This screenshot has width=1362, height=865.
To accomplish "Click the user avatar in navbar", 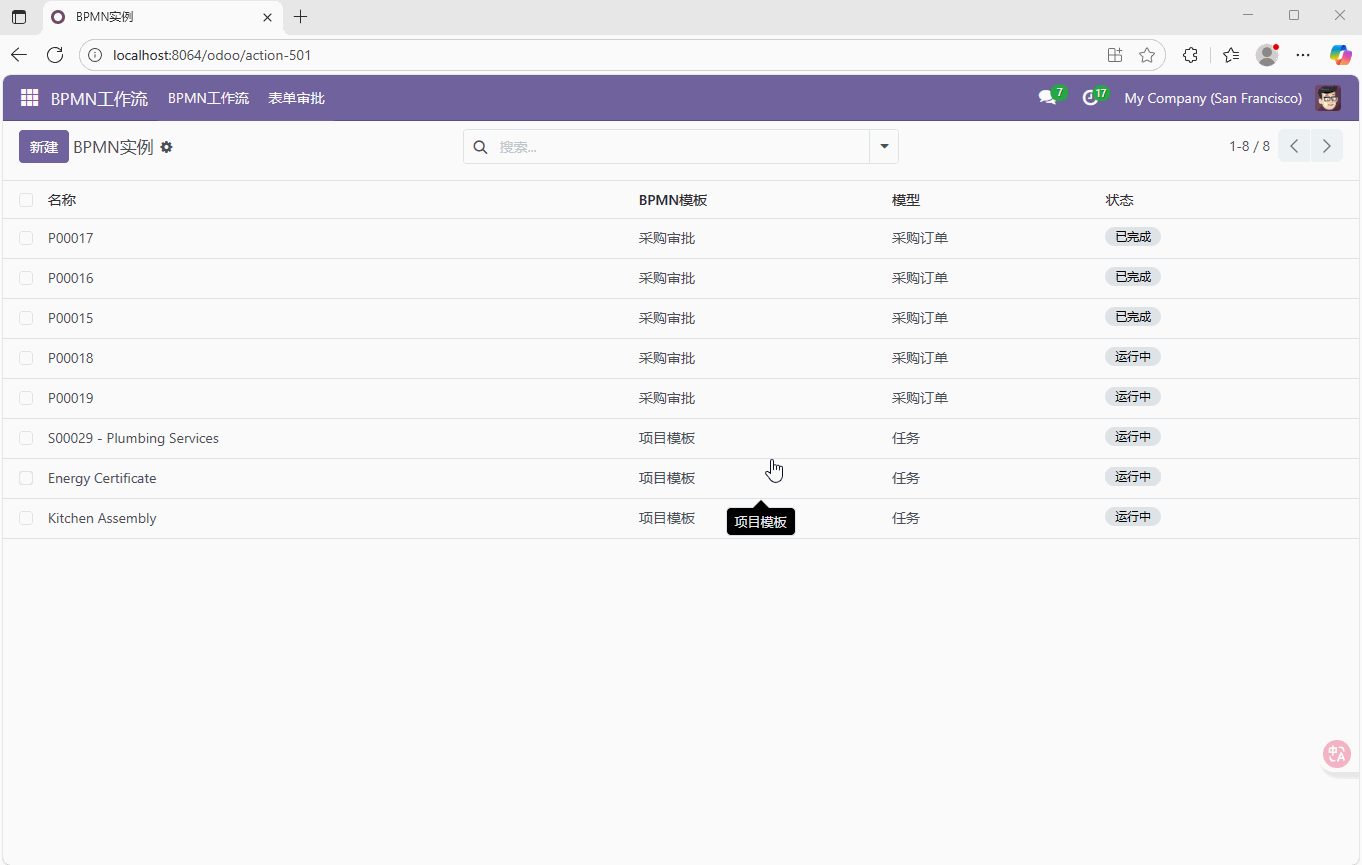I will (1328, 98).
